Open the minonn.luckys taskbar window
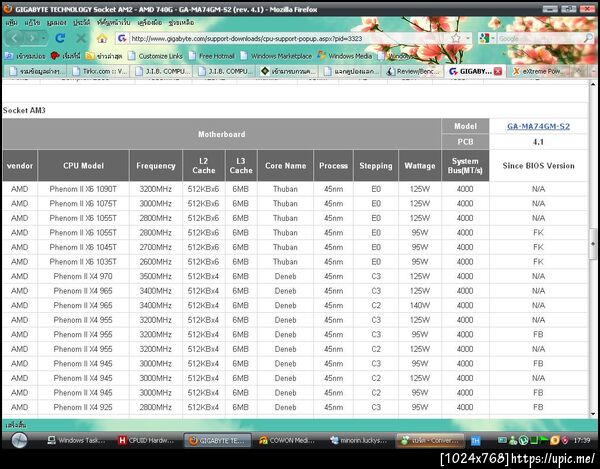 click(359, 440)
